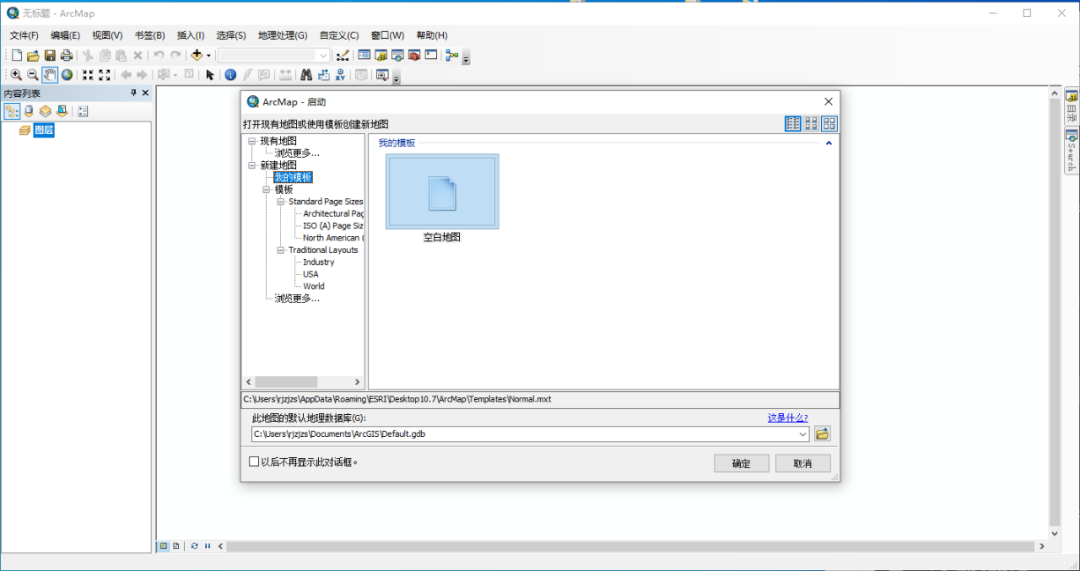Click the Add Data plus icon
Screen dimensions: 1080x571
(x=197, y=55)
